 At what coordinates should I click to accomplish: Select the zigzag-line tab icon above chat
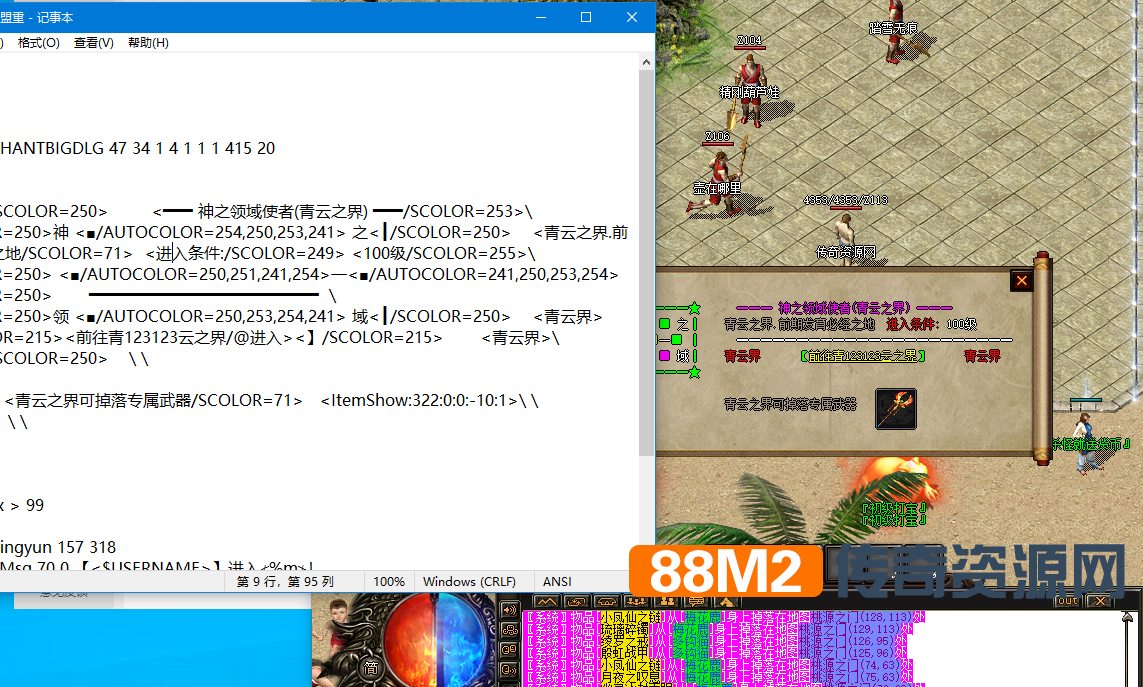pos(546,602)
